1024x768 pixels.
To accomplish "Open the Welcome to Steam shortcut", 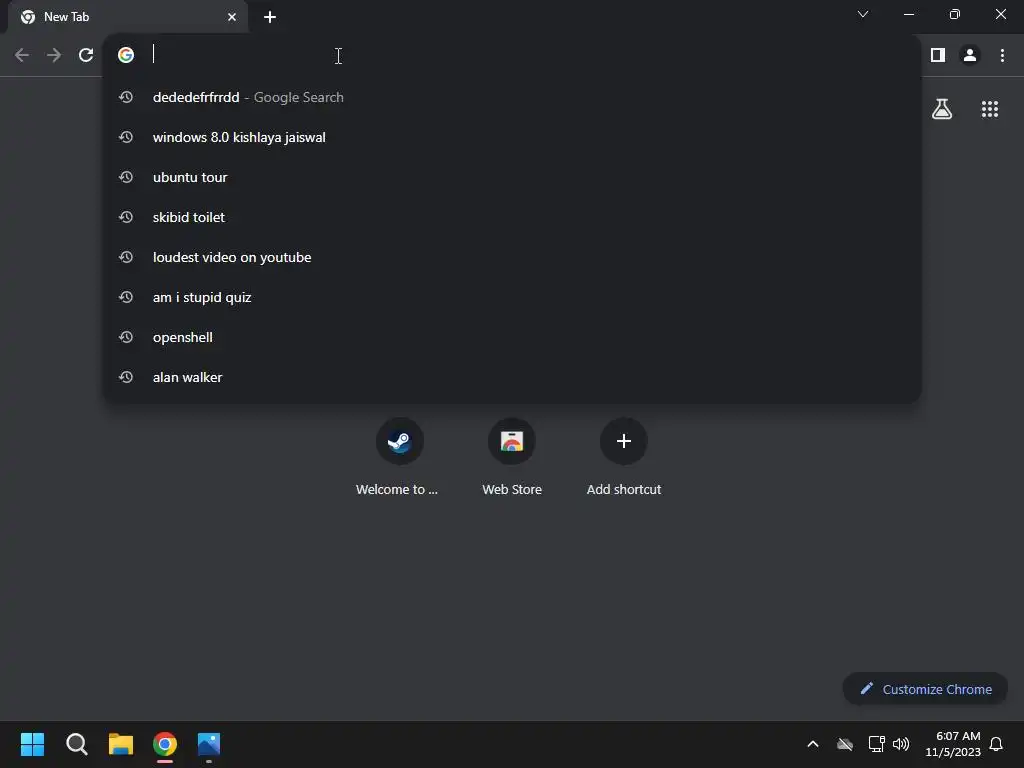I will coord(399,457).
